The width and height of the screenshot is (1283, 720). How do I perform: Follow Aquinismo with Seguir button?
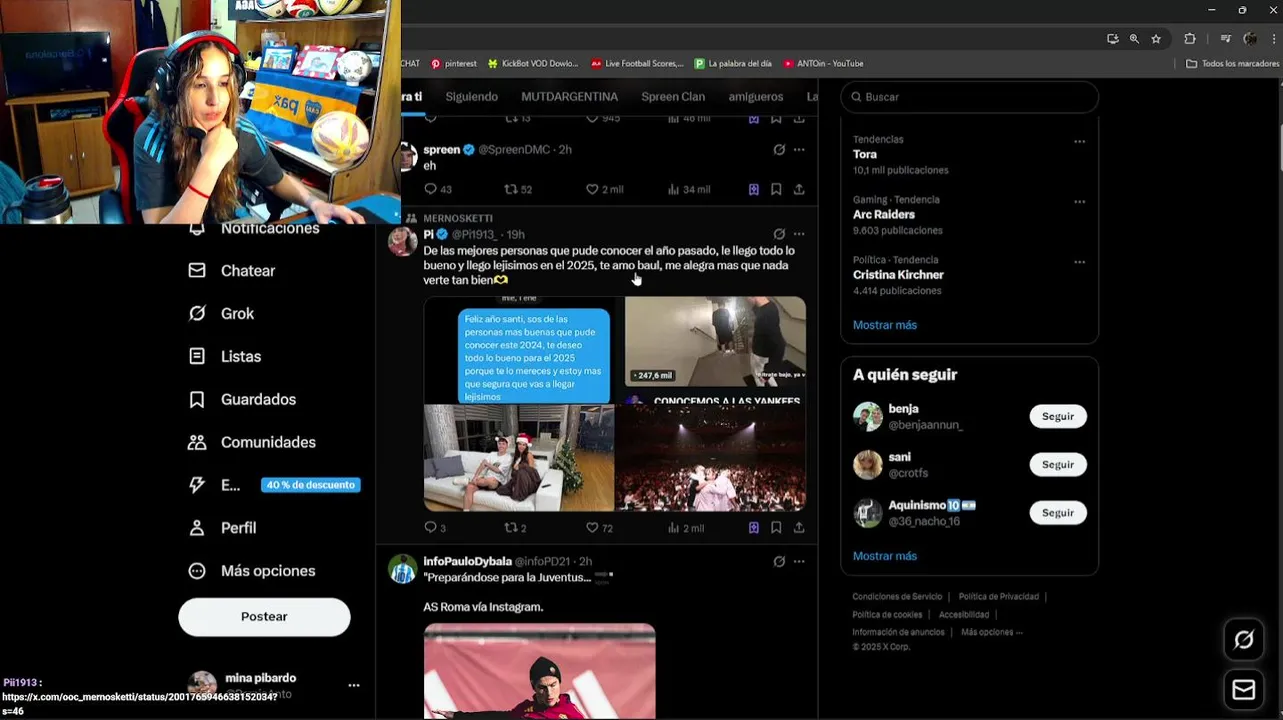click(1058, 513)
